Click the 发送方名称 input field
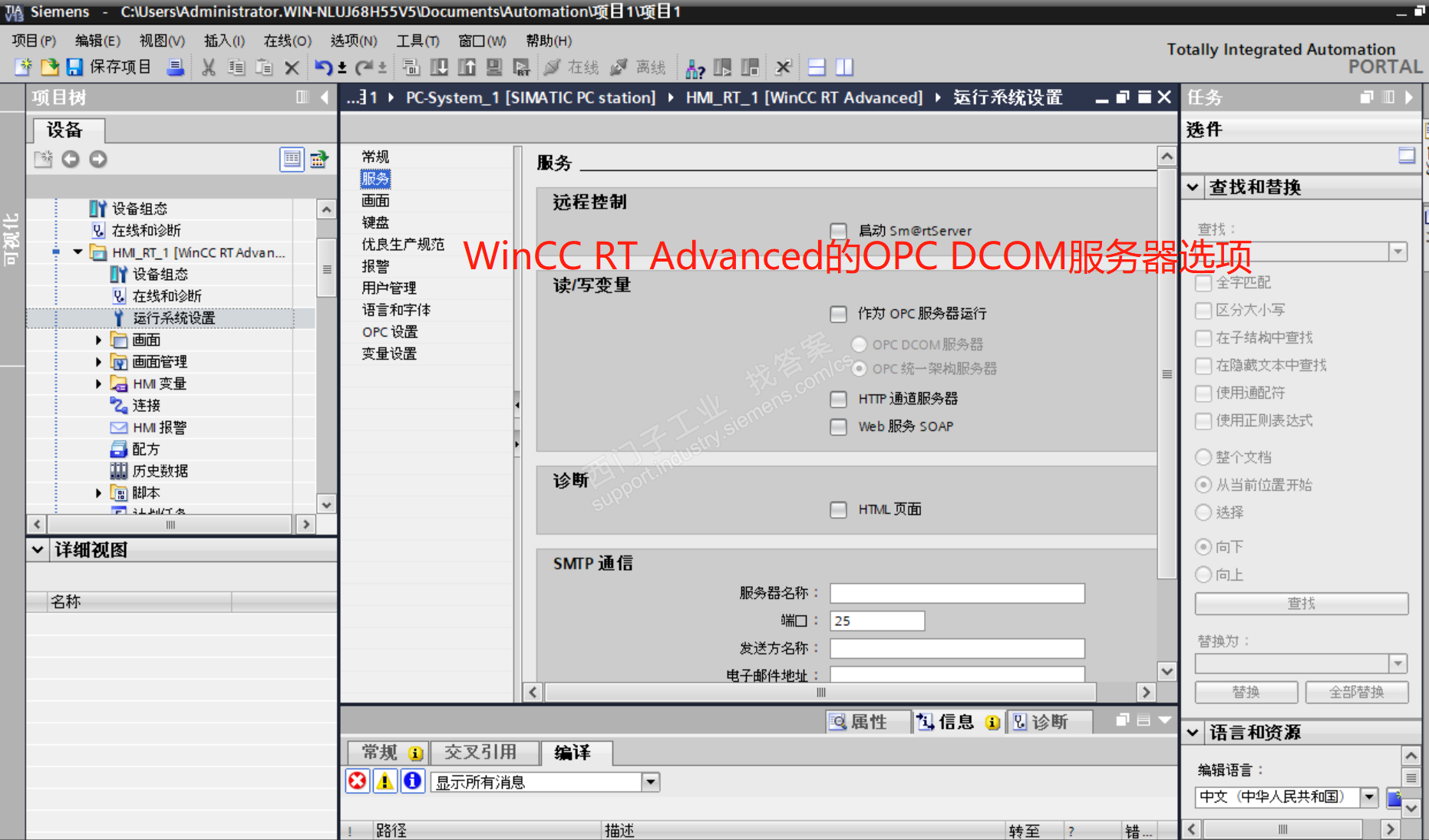Image resolution: width=1429 pixels, height=840 pixels. [957, 649]
